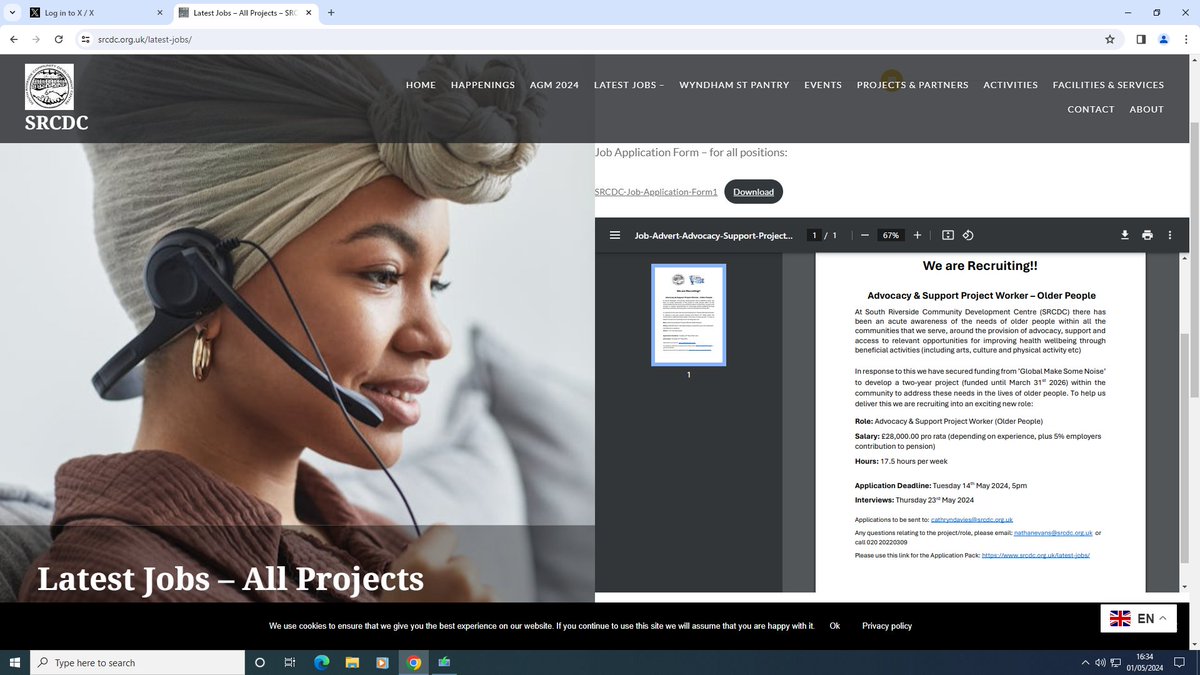The width and height of the screenshot is (1200, 675).
Task: Launch Microsoft Edge from taskbar
Action: (x=321, y=662)
